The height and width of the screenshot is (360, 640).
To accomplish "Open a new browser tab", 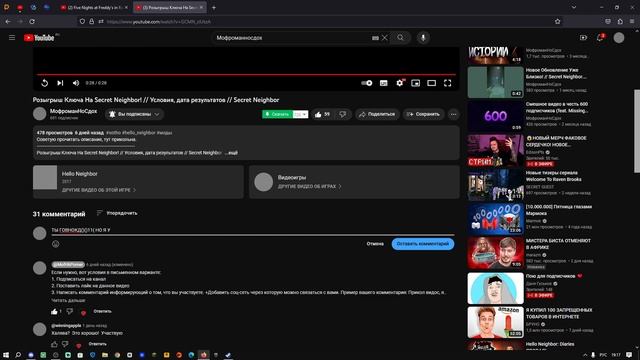I will (214, 7).
